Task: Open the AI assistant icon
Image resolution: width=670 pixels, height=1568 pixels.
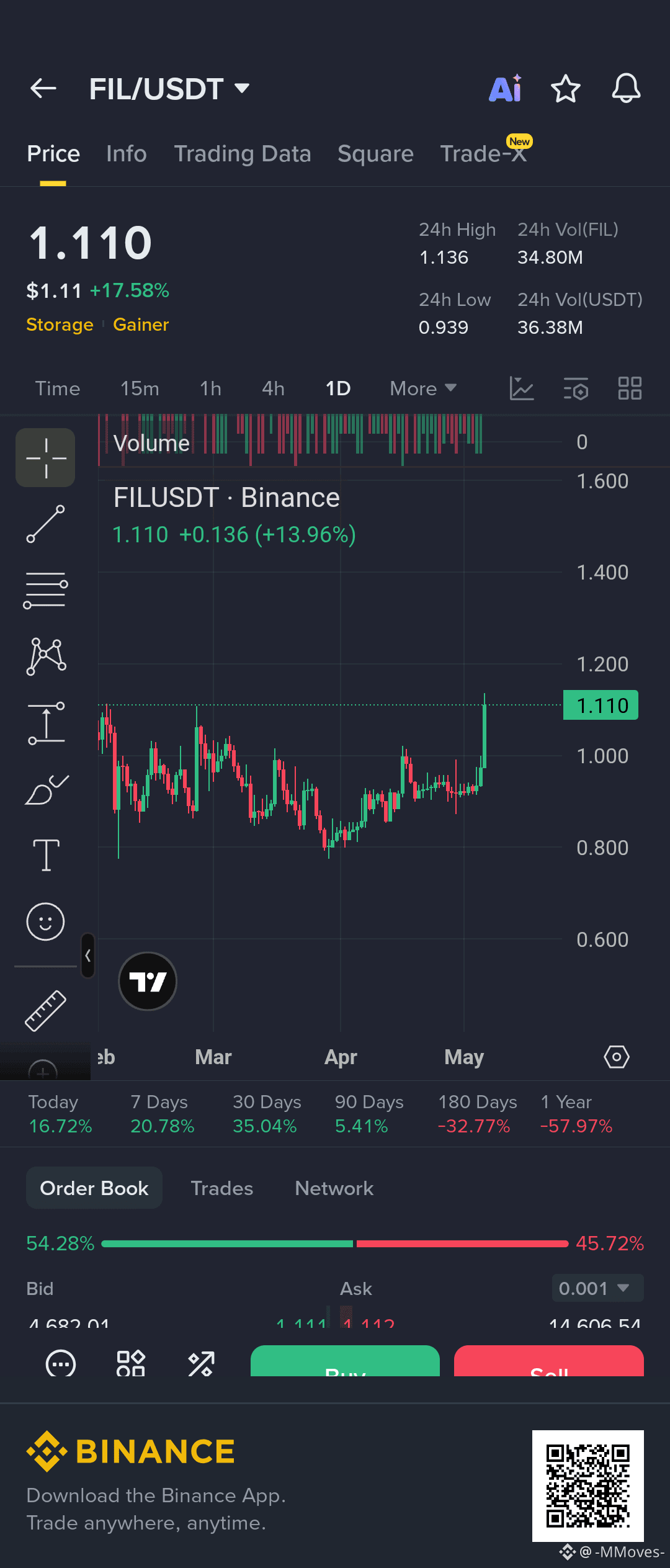Action: click(x=506, y=89)
